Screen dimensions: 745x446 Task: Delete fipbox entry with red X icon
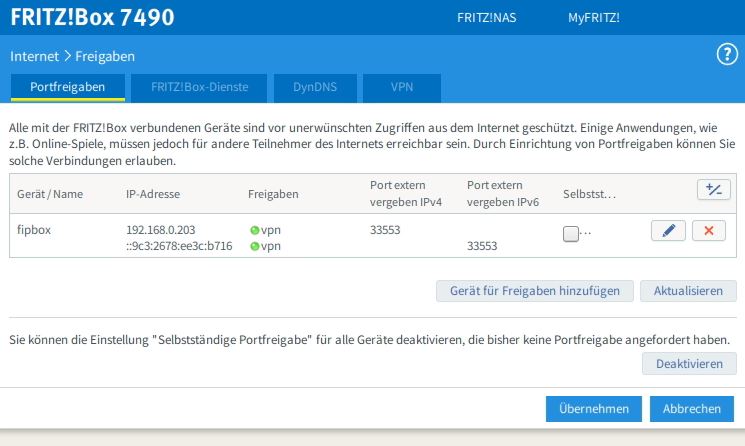(x=709, y=231)
